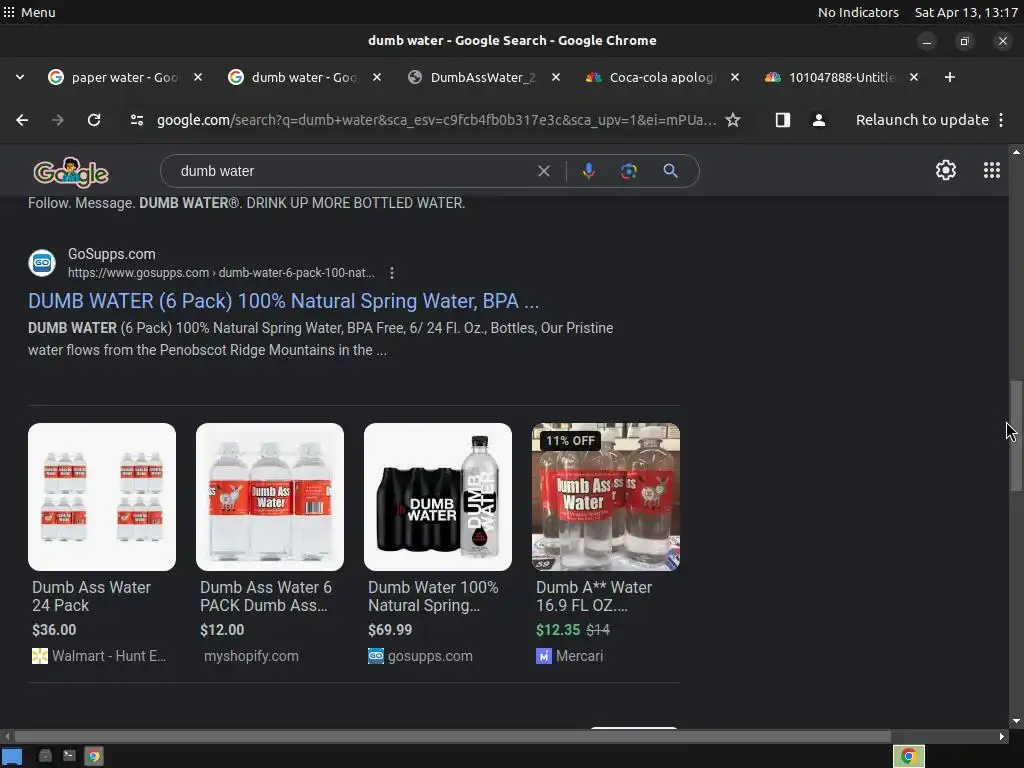Click the Chrome icon in system tray

[x=908, y=756]
